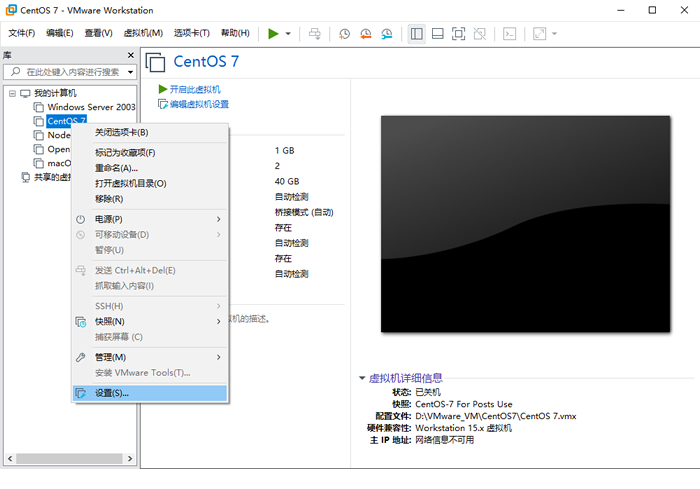This screenshot has width=700, height=489.
Task: Click the stretch guest display icon
Action: [539, 33]
